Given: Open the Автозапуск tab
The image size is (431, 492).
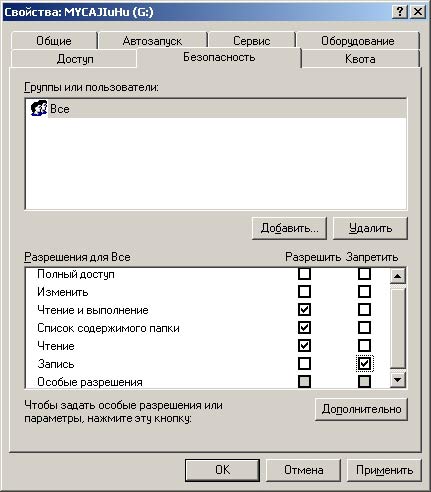Looking at the screenshot, I should [152, 41].
